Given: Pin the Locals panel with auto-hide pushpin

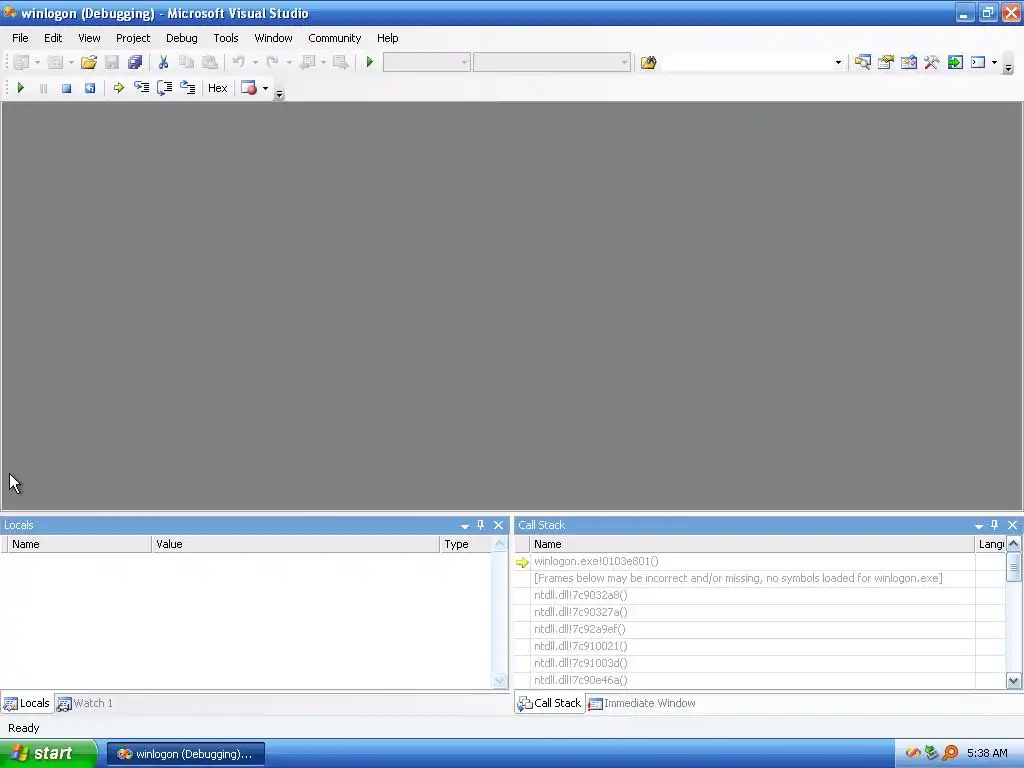Looking at the screenshot, I should (x=481, y=525).
